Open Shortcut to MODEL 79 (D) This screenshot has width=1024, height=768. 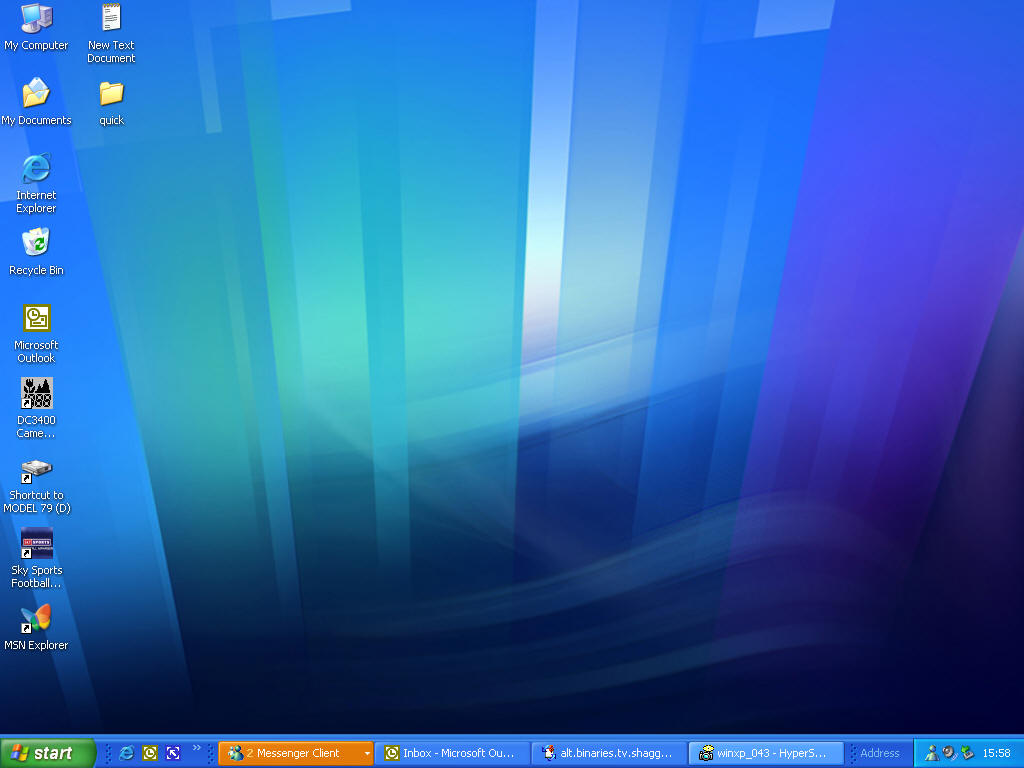[36, 470]
